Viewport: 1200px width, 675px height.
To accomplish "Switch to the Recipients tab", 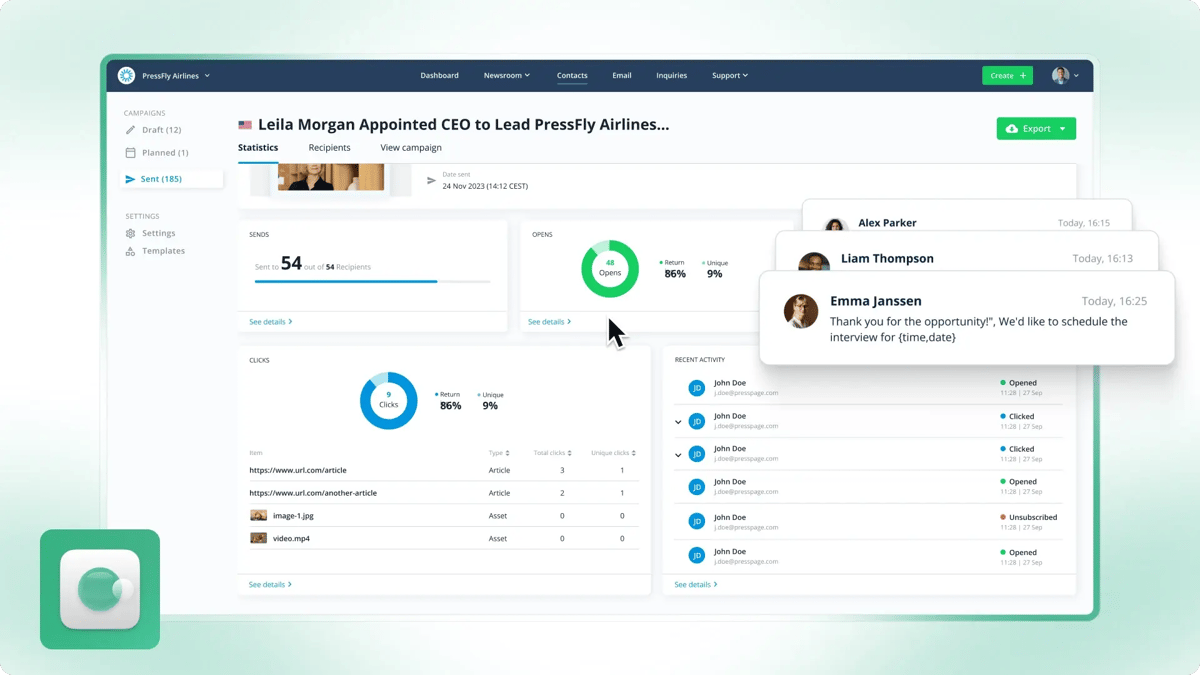I will [x=329, y=148].
